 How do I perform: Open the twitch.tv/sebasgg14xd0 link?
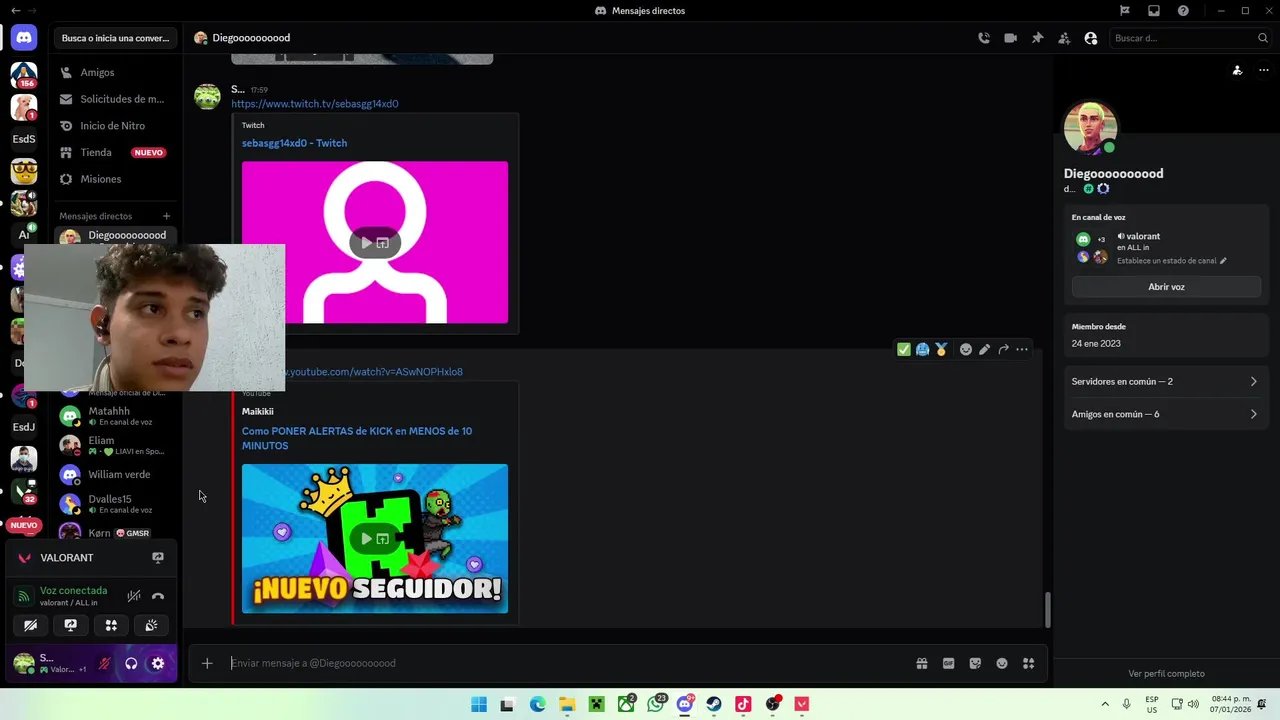click(315, 104)
